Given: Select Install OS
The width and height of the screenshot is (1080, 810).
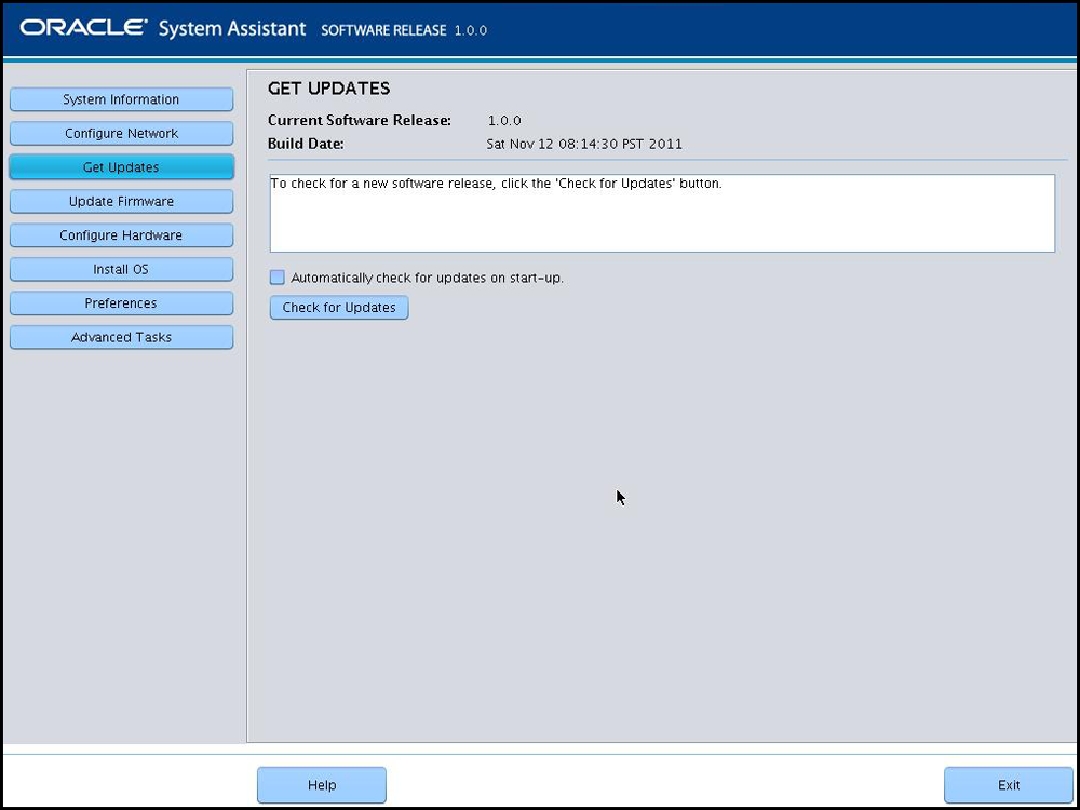Looking at the screenshot, I should pyautogui.click(x=121, y=269).
